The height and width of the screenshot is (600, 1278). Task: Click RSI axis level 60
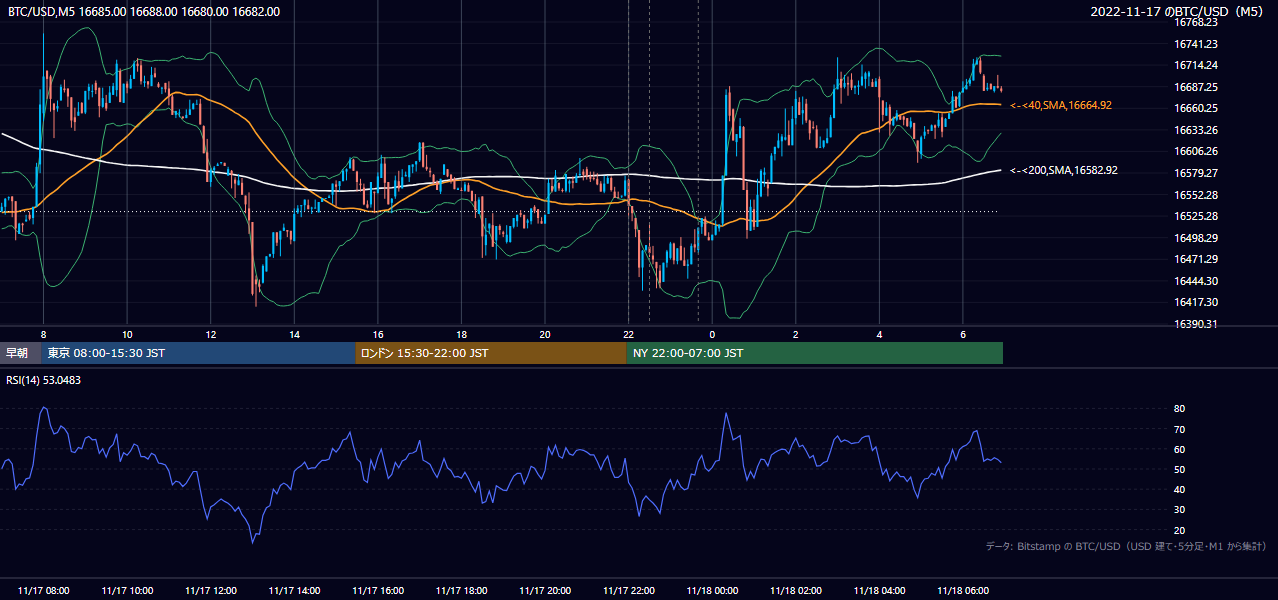click(1179, 449)
